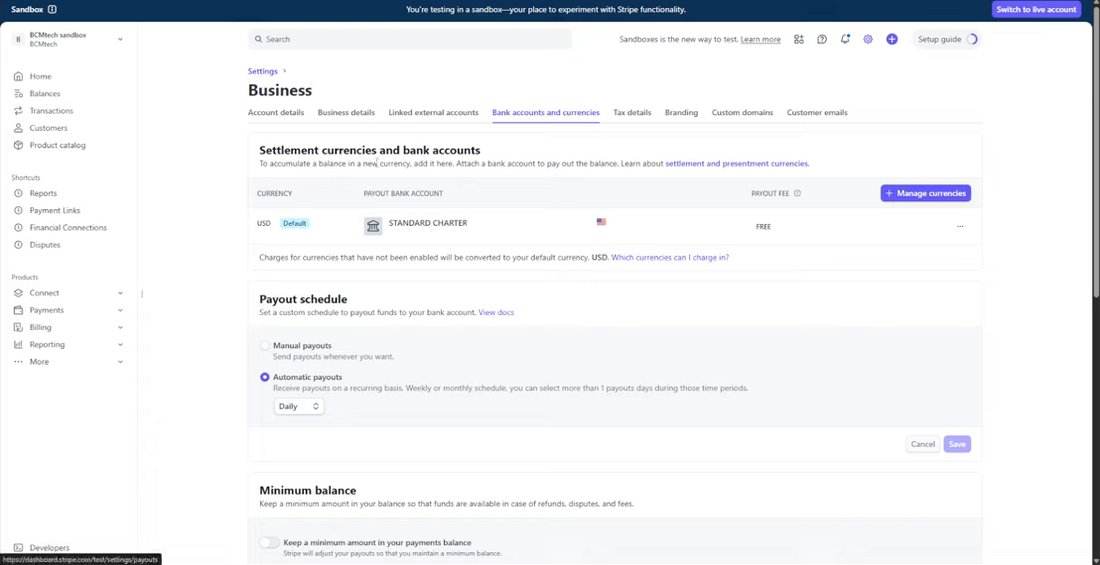Follow the Learn more sandboxes link
Image resolution: width=1100 pixels, height=565 pixels.
pos(760,39)
